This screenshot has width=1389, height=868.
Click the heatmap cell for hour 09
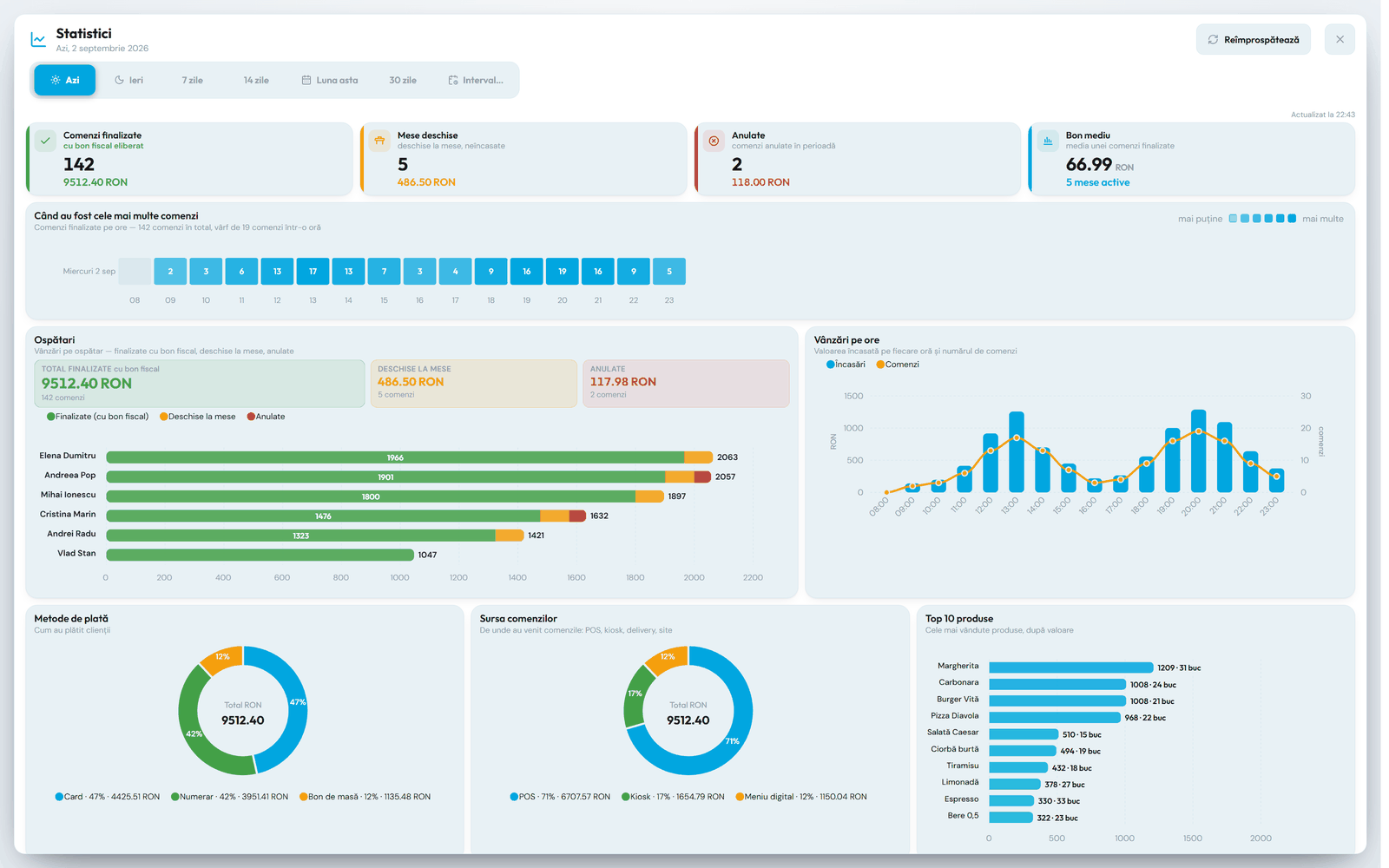tap(170, 272)
